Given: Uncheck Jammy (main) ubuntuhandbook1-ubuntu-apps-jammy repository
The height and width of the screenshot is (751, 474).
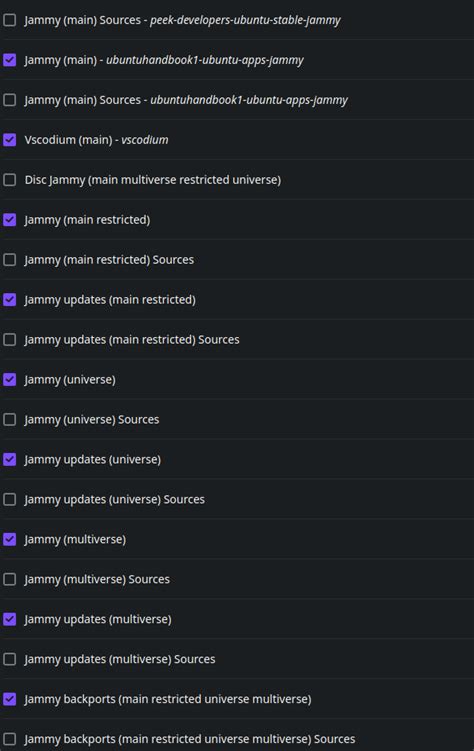Looking at the screenshot, I should [x=10, y=60].
